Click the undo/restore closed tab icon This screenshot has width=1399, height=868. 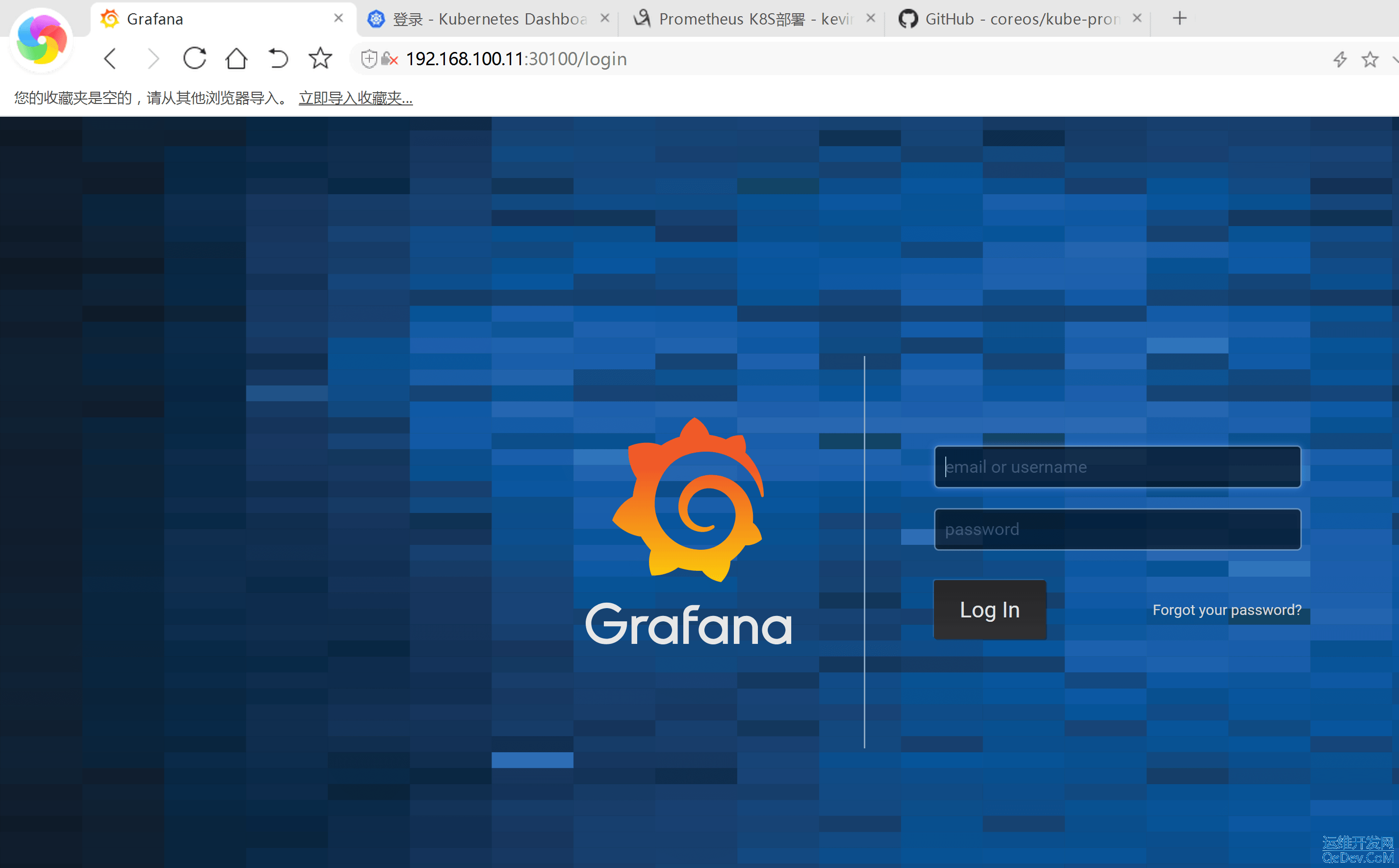[x=278, y=58]
